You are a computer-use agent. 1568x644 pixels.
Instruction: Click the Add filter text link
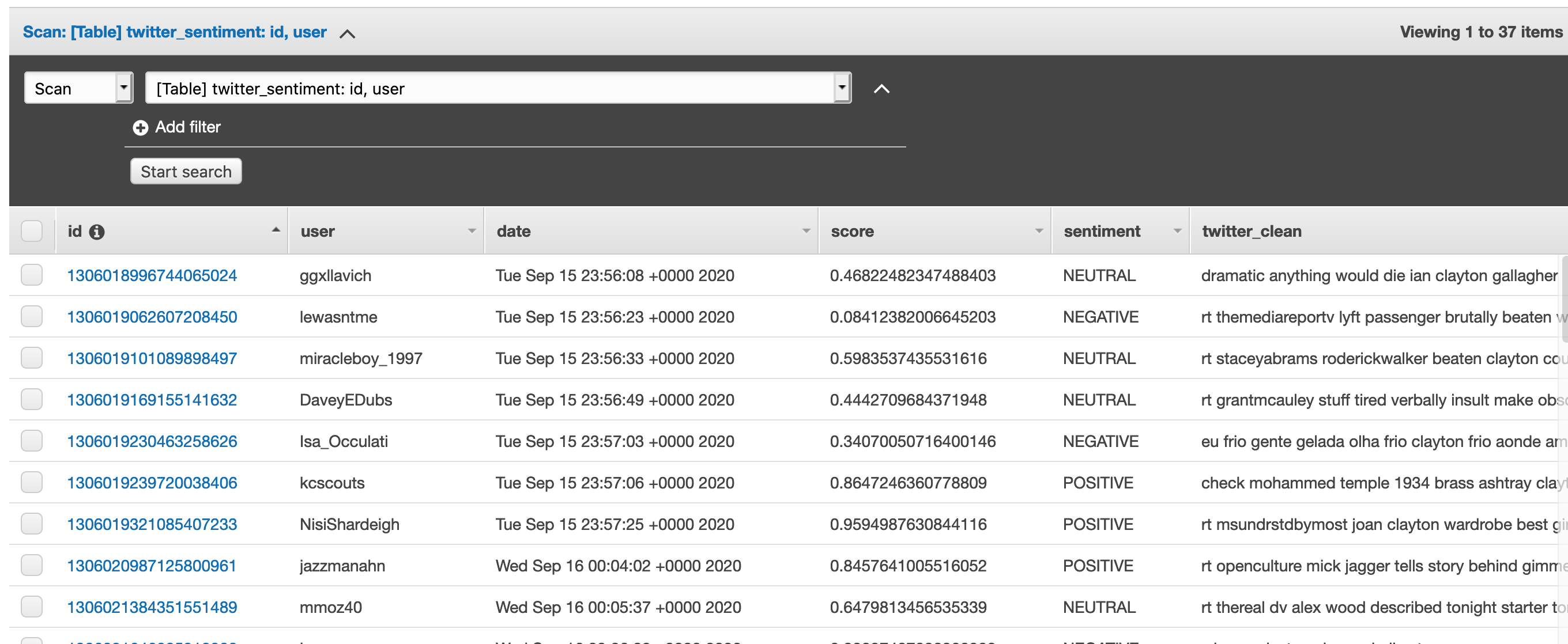point(187,127)
